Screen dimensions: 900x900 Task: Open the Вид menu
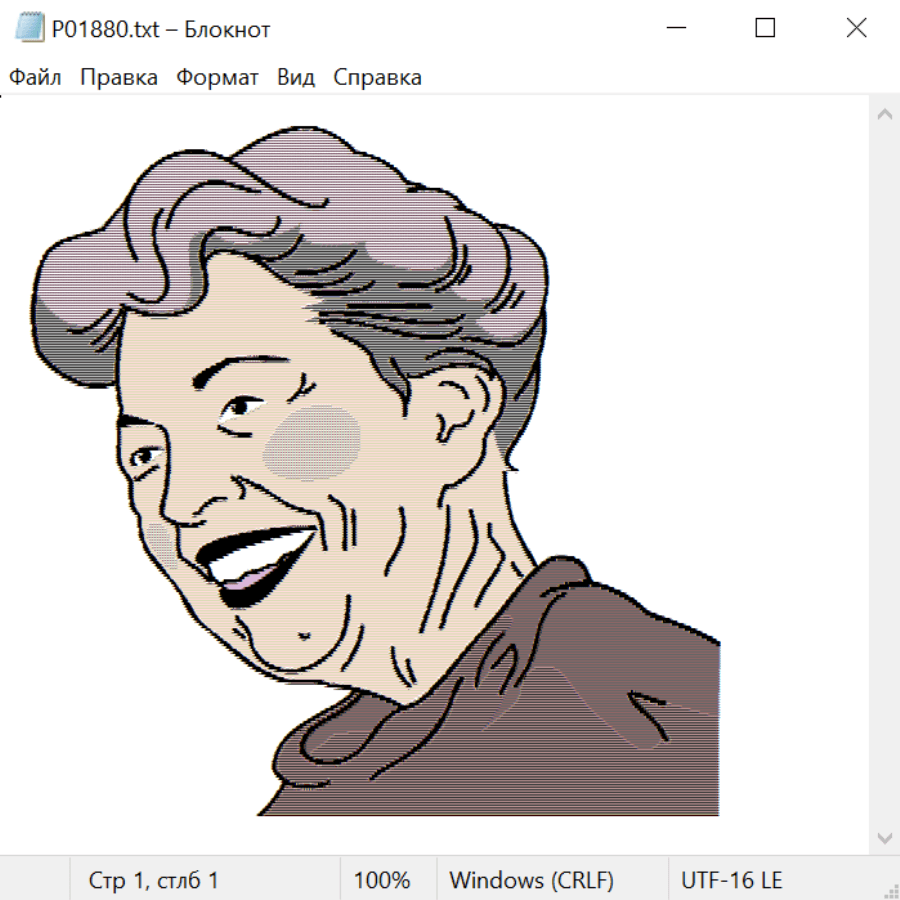296,78
